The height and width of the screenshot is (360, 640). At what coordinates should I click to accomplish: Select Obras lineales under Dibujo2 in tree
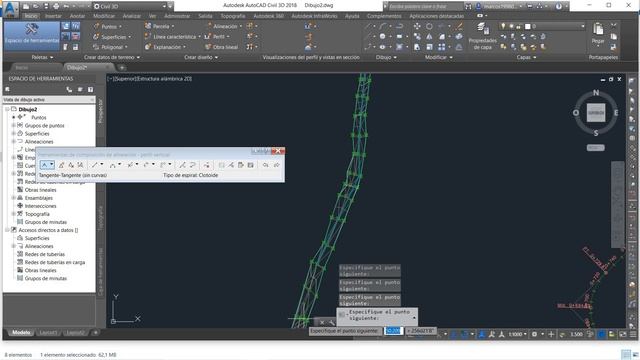coord(40,190)
